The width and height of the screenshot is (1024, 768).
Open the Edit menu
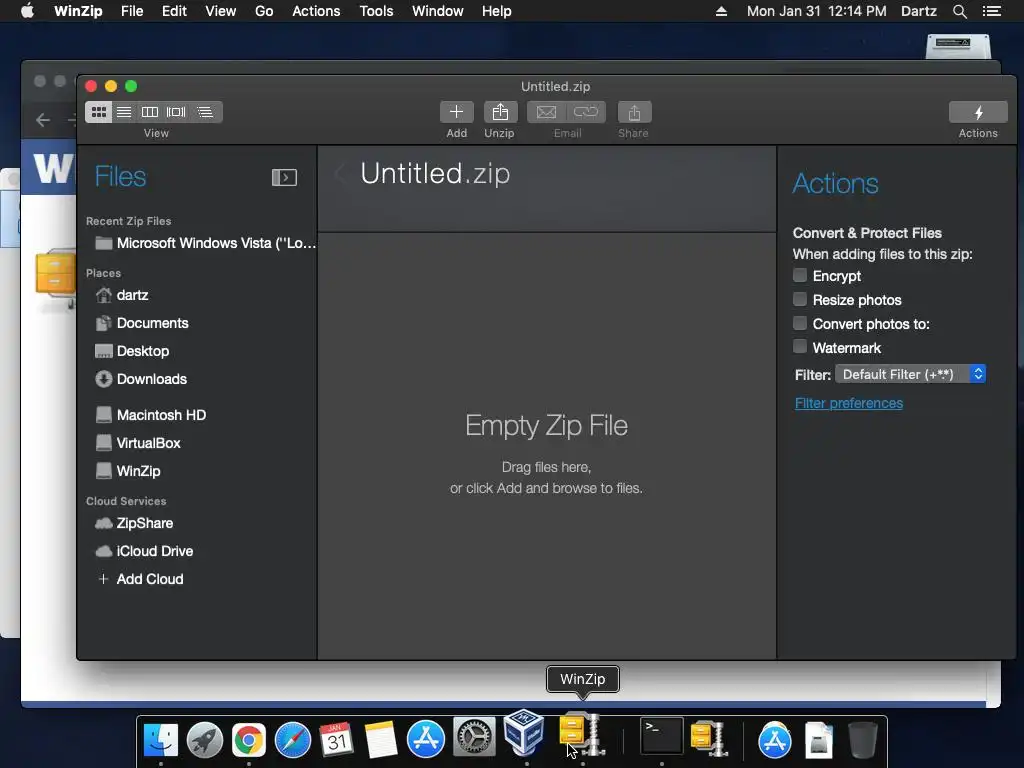174,11
